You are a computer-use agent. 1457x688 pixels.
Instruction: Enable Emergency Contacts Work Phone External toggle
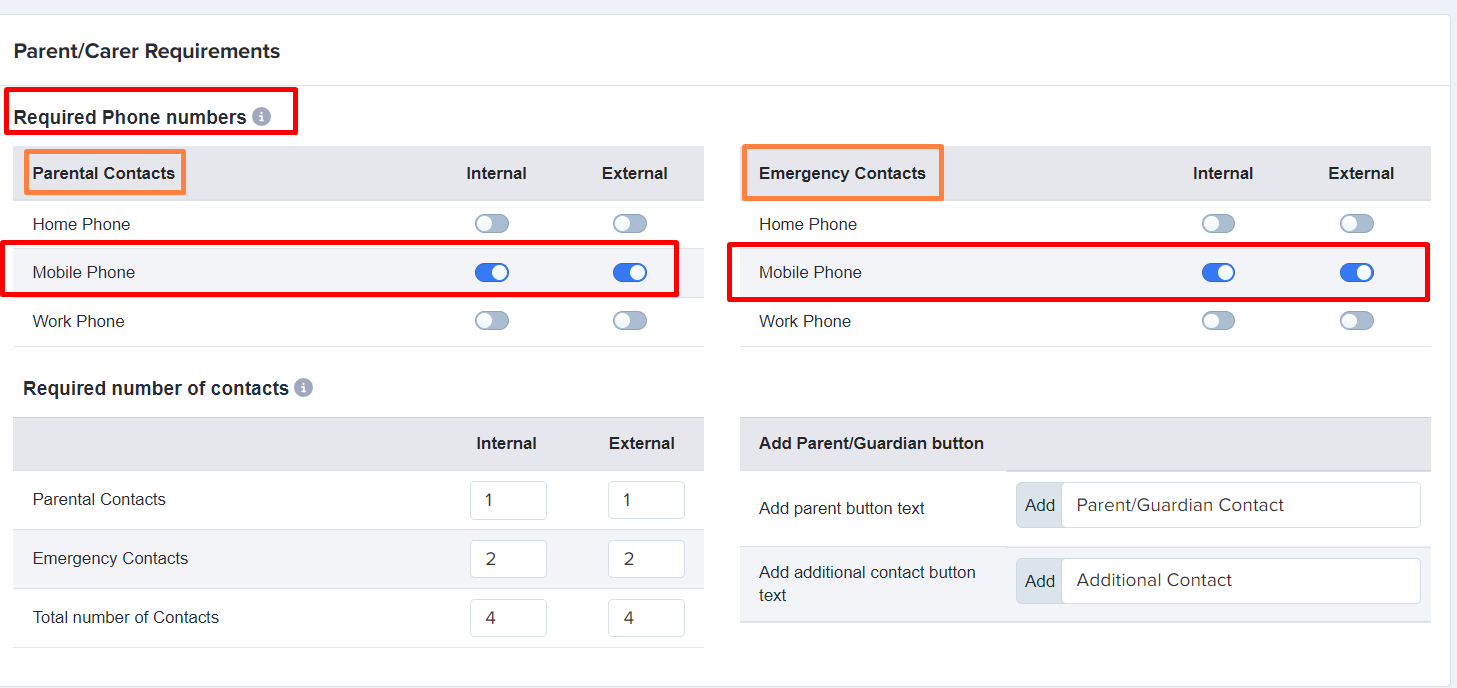(x=1357, y=321)
